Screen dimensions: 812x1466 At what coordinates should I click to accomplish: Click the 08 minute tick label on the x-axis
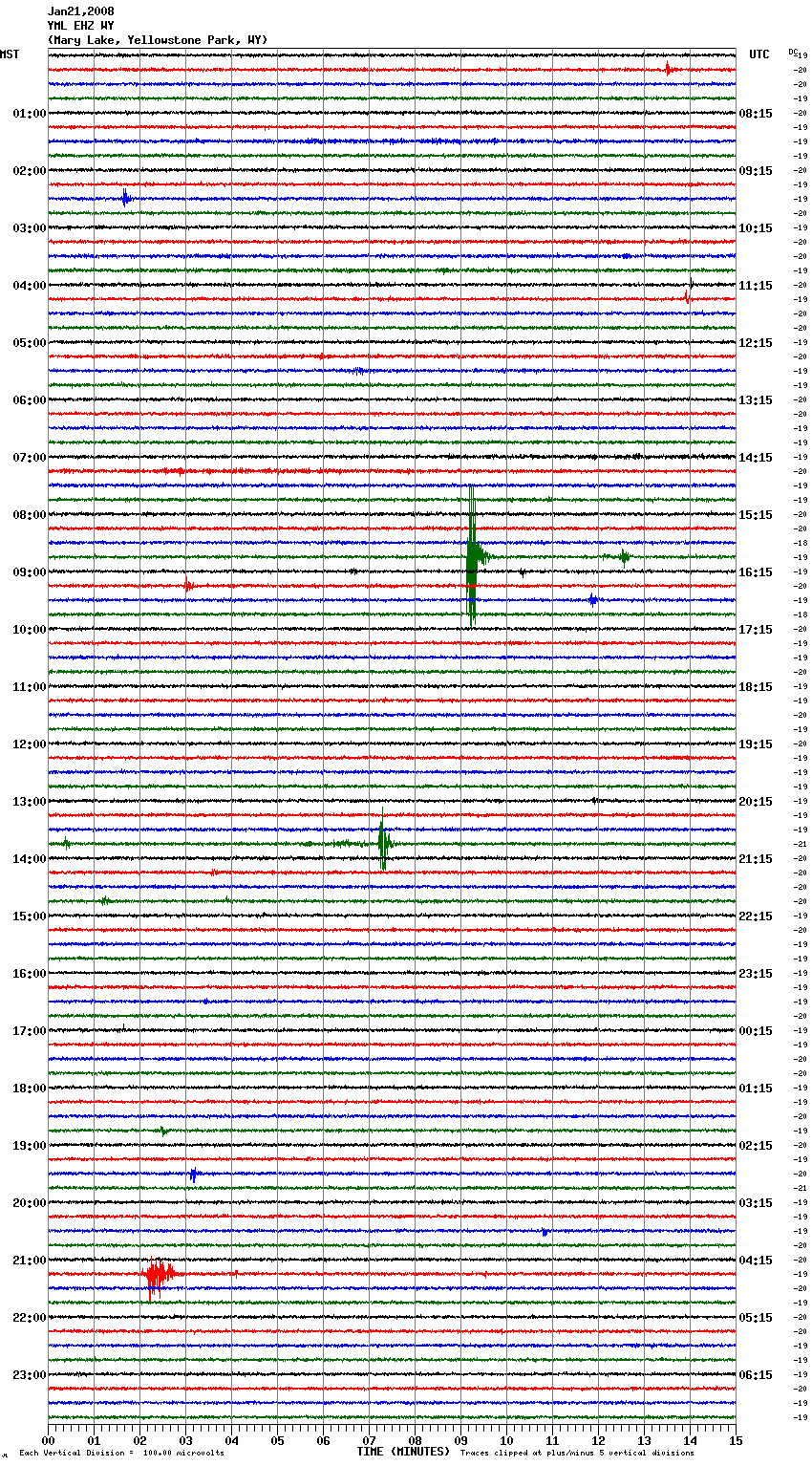point(415,1440)
